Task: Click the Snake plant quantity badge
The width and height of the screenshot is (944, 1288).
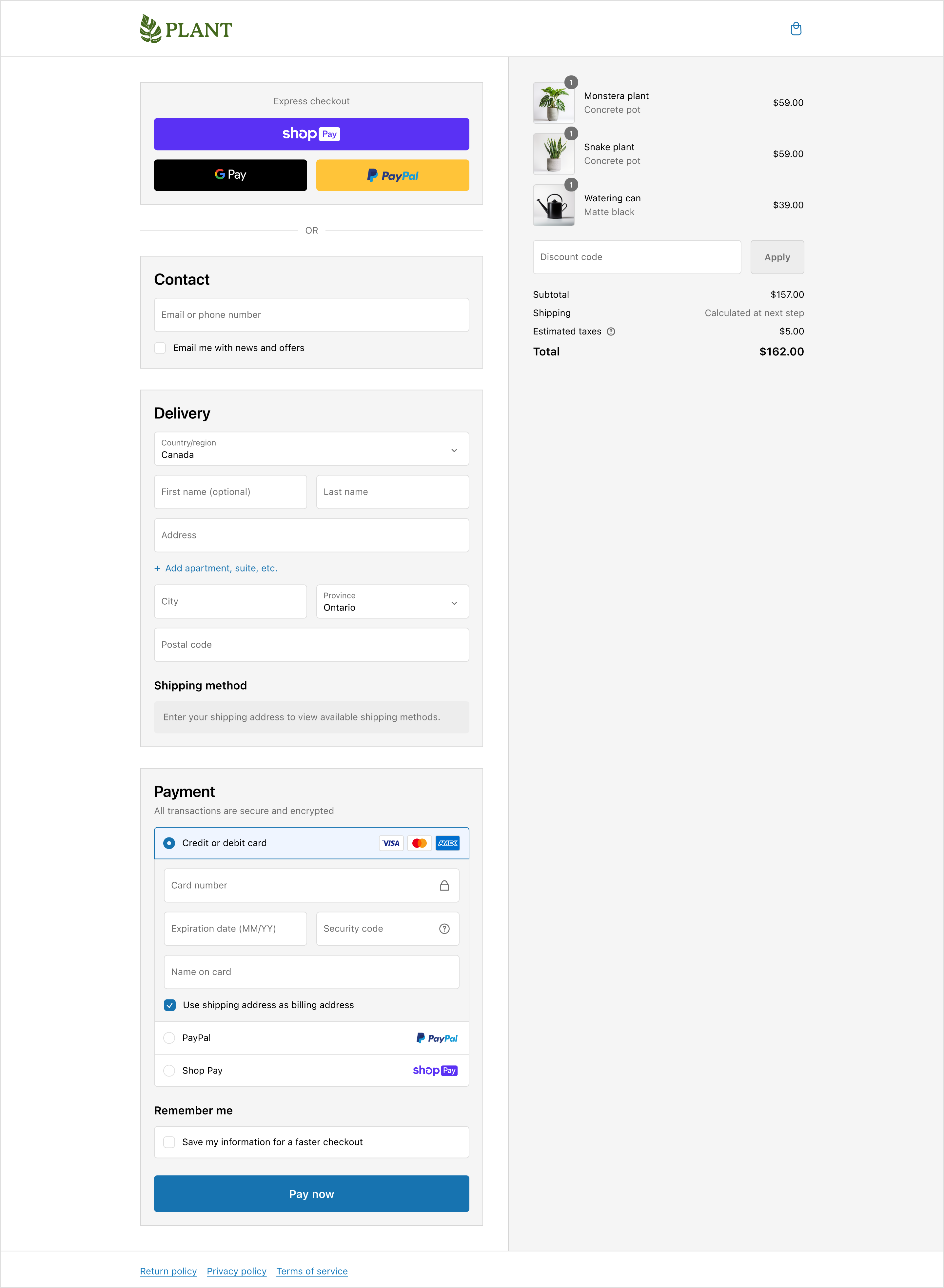Action: 571,134
